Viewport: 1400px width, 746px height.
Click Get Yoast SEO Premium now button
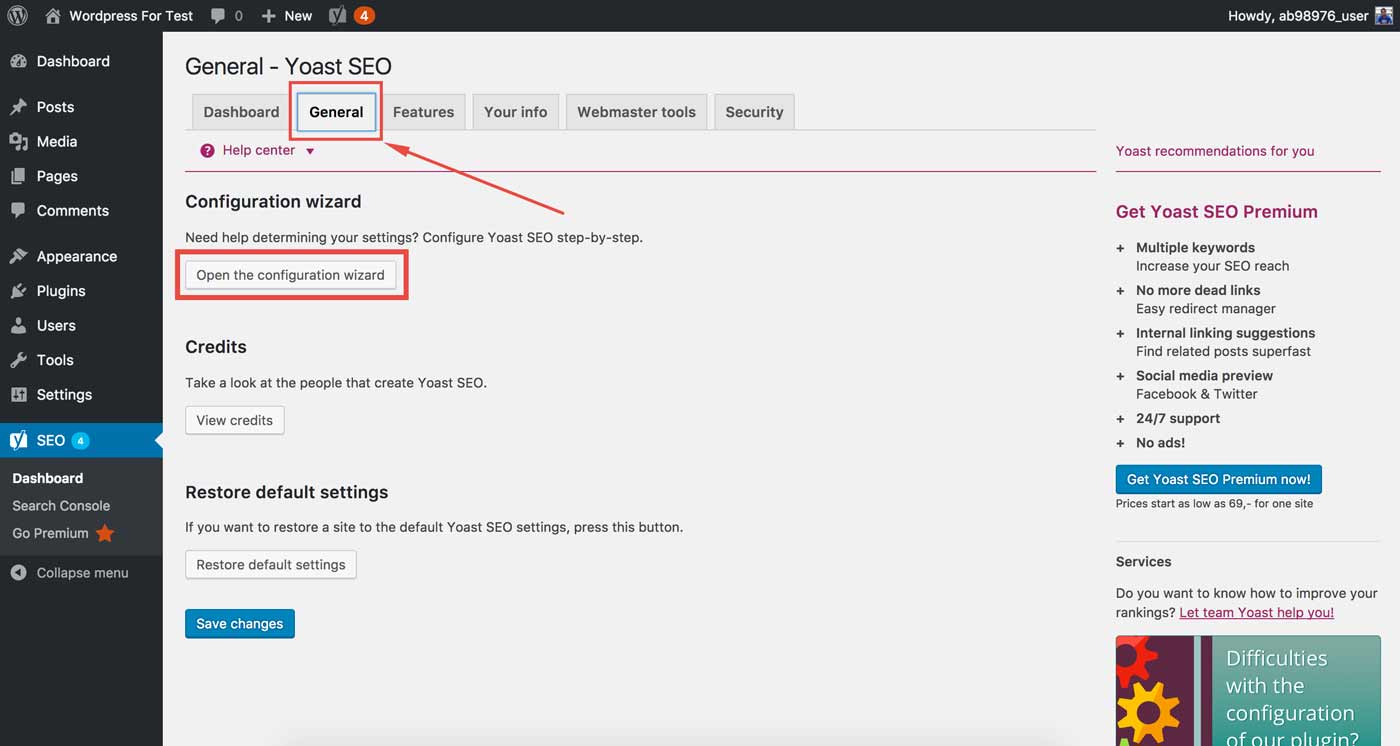coord(1219,479)
